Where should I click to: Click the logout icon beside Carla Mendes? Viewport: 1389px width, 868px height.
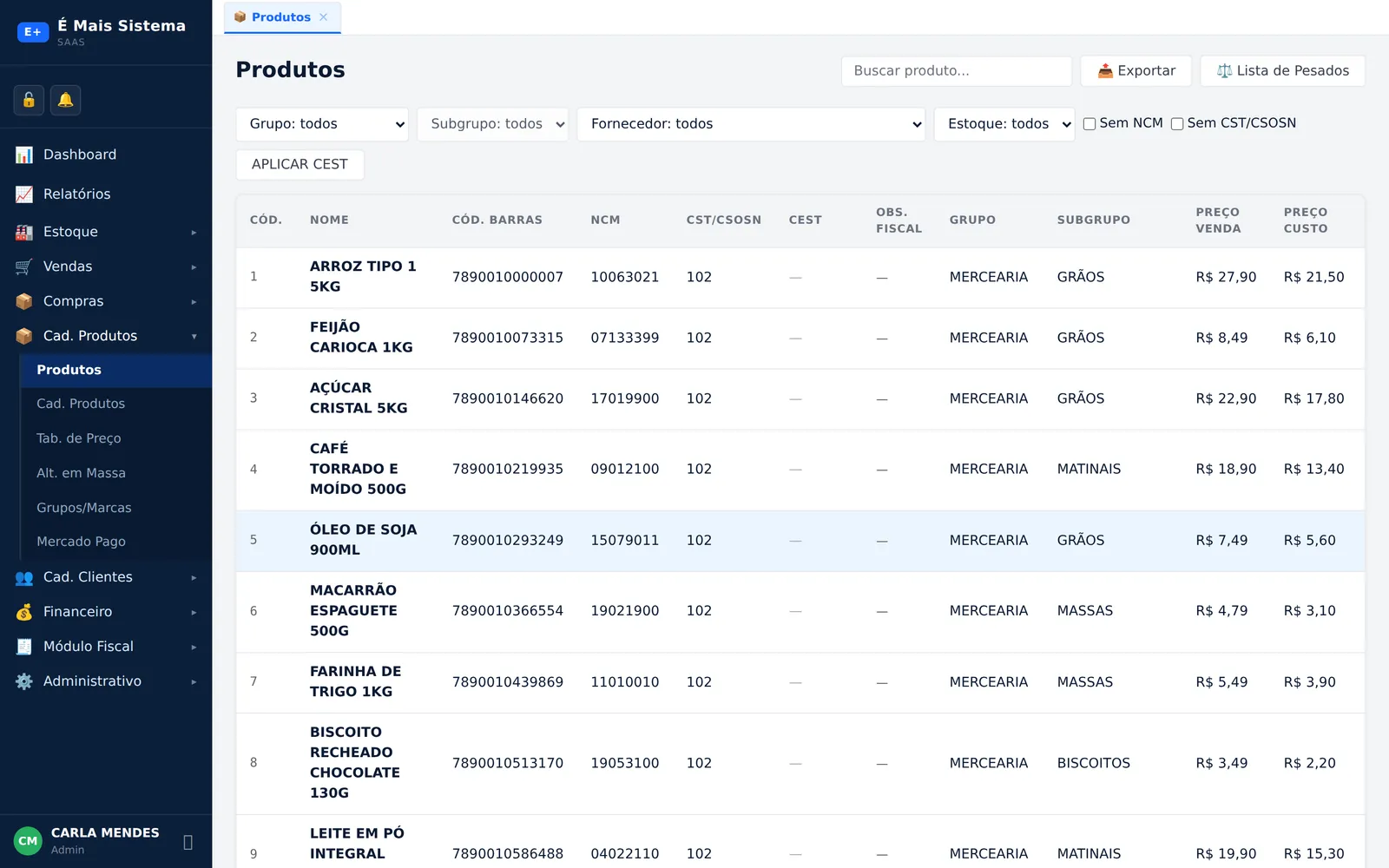188,841
